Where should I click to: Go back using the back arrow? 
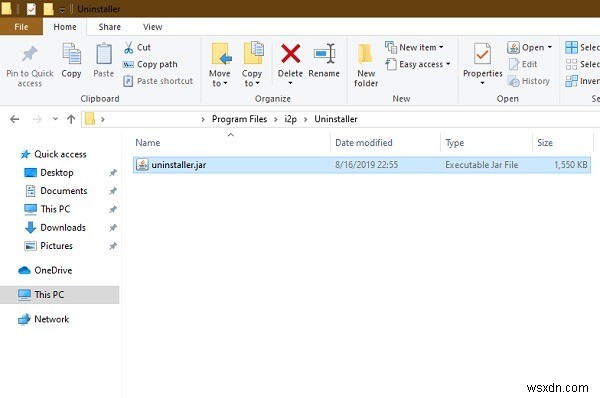pyautogui.click(x=15, y=119)
